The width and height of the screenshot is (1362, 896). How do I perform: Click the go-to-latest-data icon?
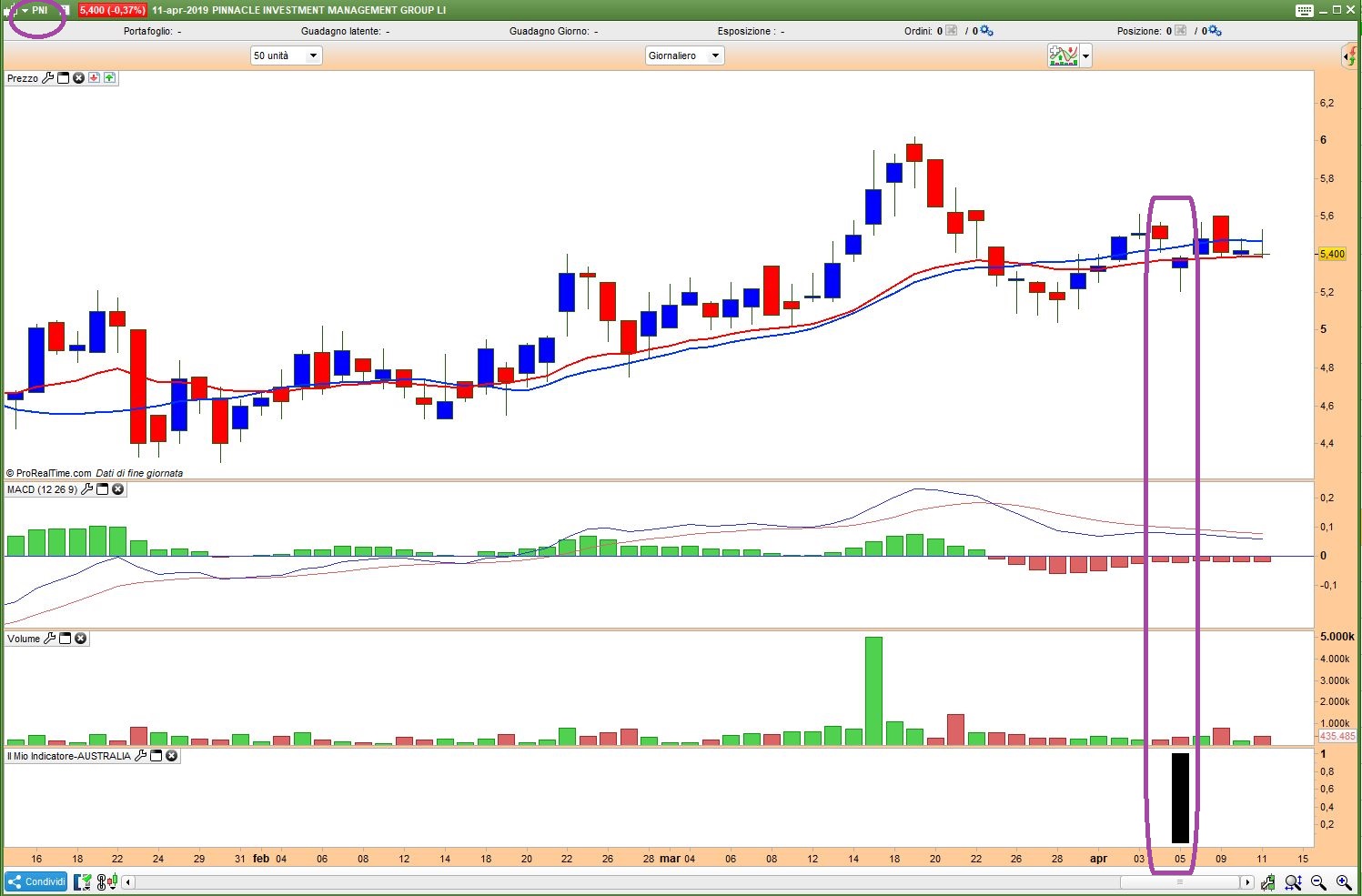click(x=1267, y=881)
